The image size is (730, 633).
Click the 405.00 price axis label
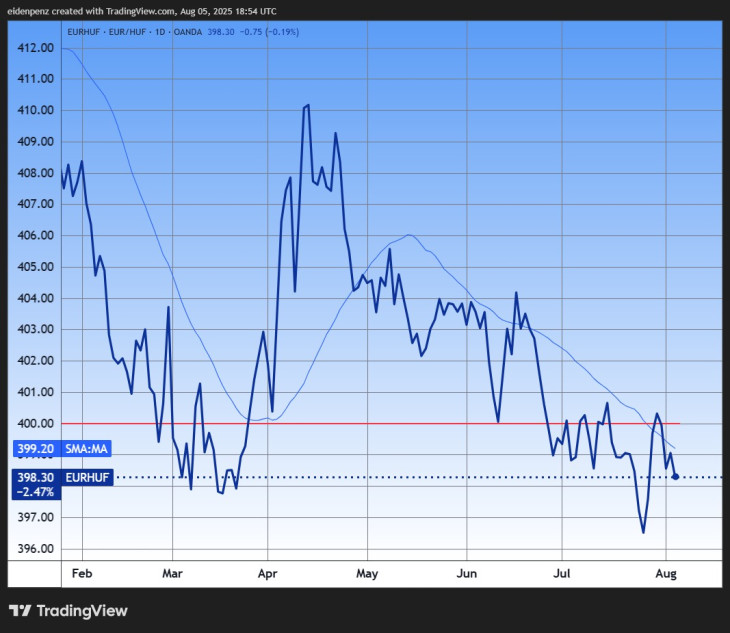pyautogui.click(x=35, y=267)
